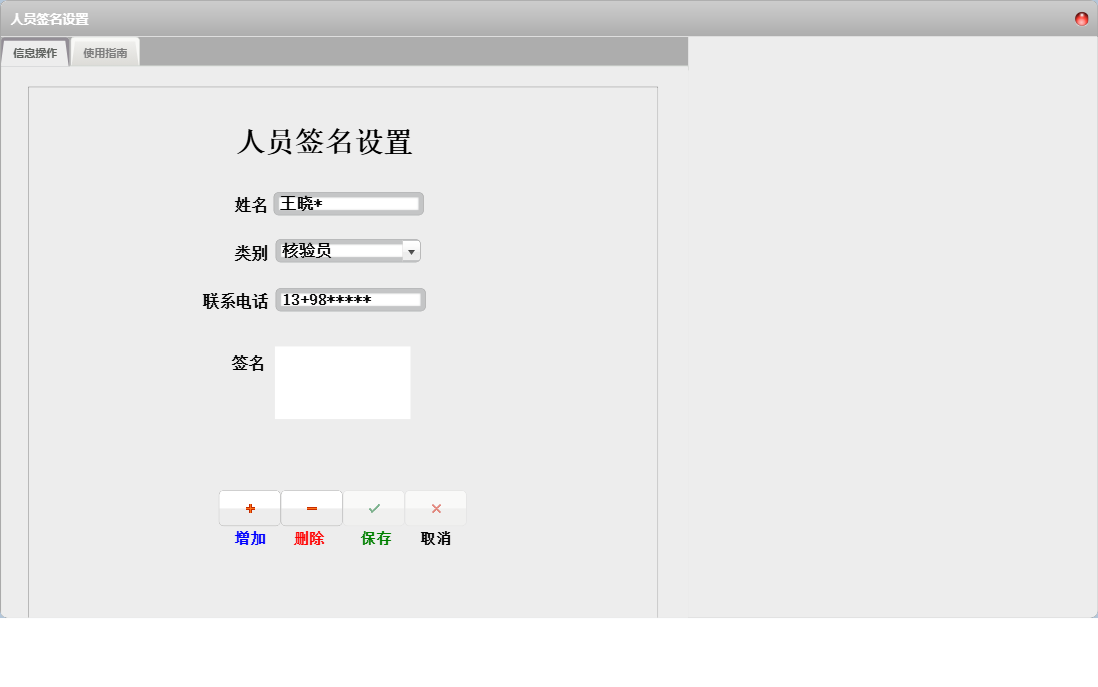Select the 增加 button icon above its label
Image resolution: width=1098 pixels, height=687 pixels.
(249, 507)
